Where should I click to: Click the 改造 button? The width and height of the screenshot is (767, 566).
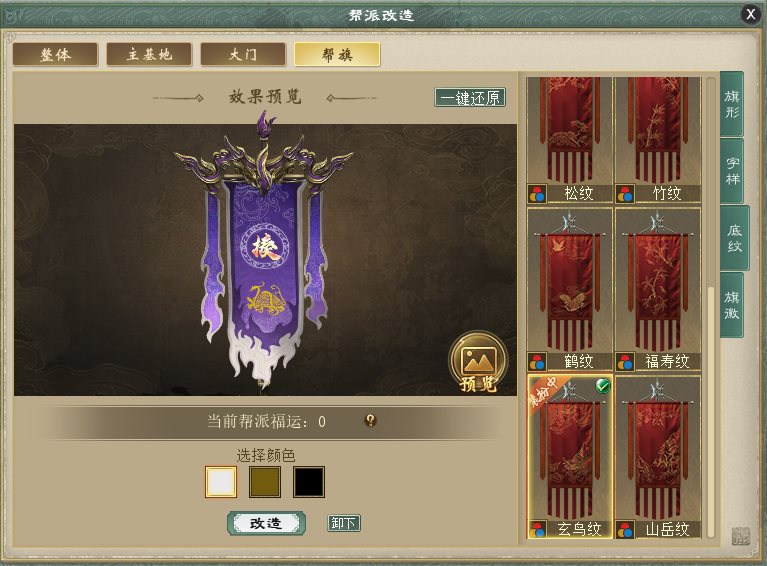coord(267,523)
